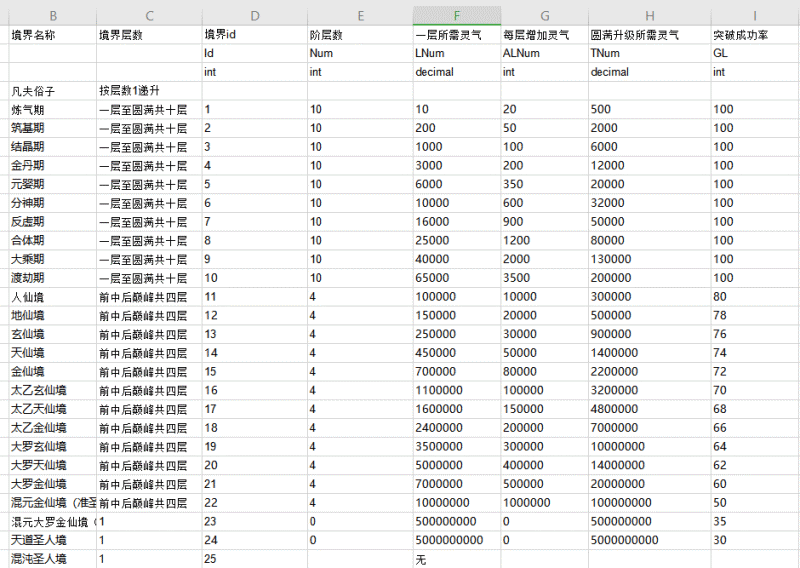Select the '大罗玄仙境' cell
800x568 pixels.
(x=53, y=447)
